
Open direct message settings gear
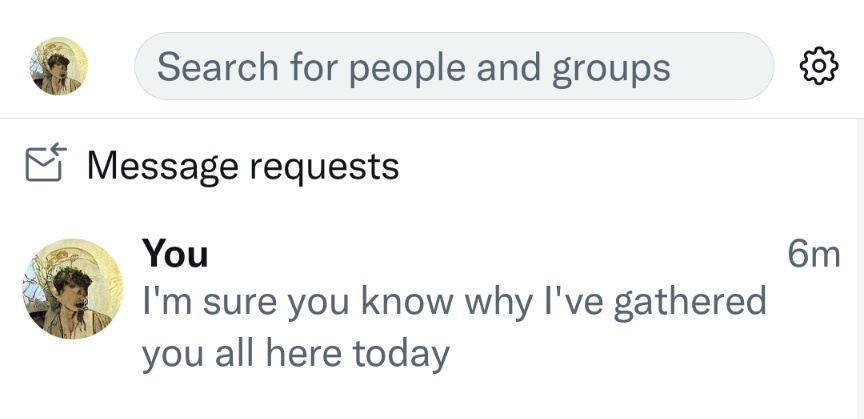pyautogui.click(x=818, y=66)
